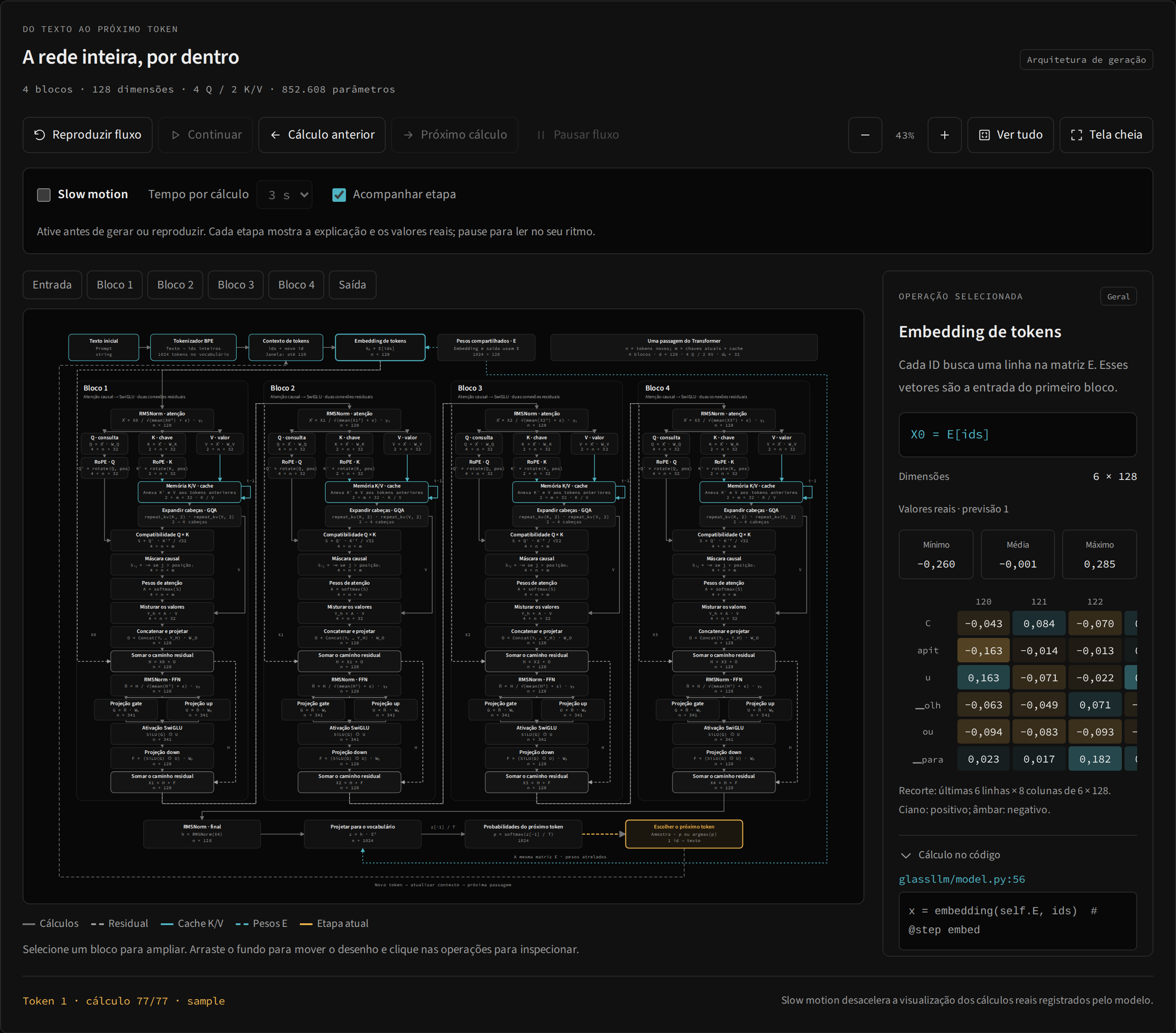Click the Escolher o próximo token node

(683, 834)
